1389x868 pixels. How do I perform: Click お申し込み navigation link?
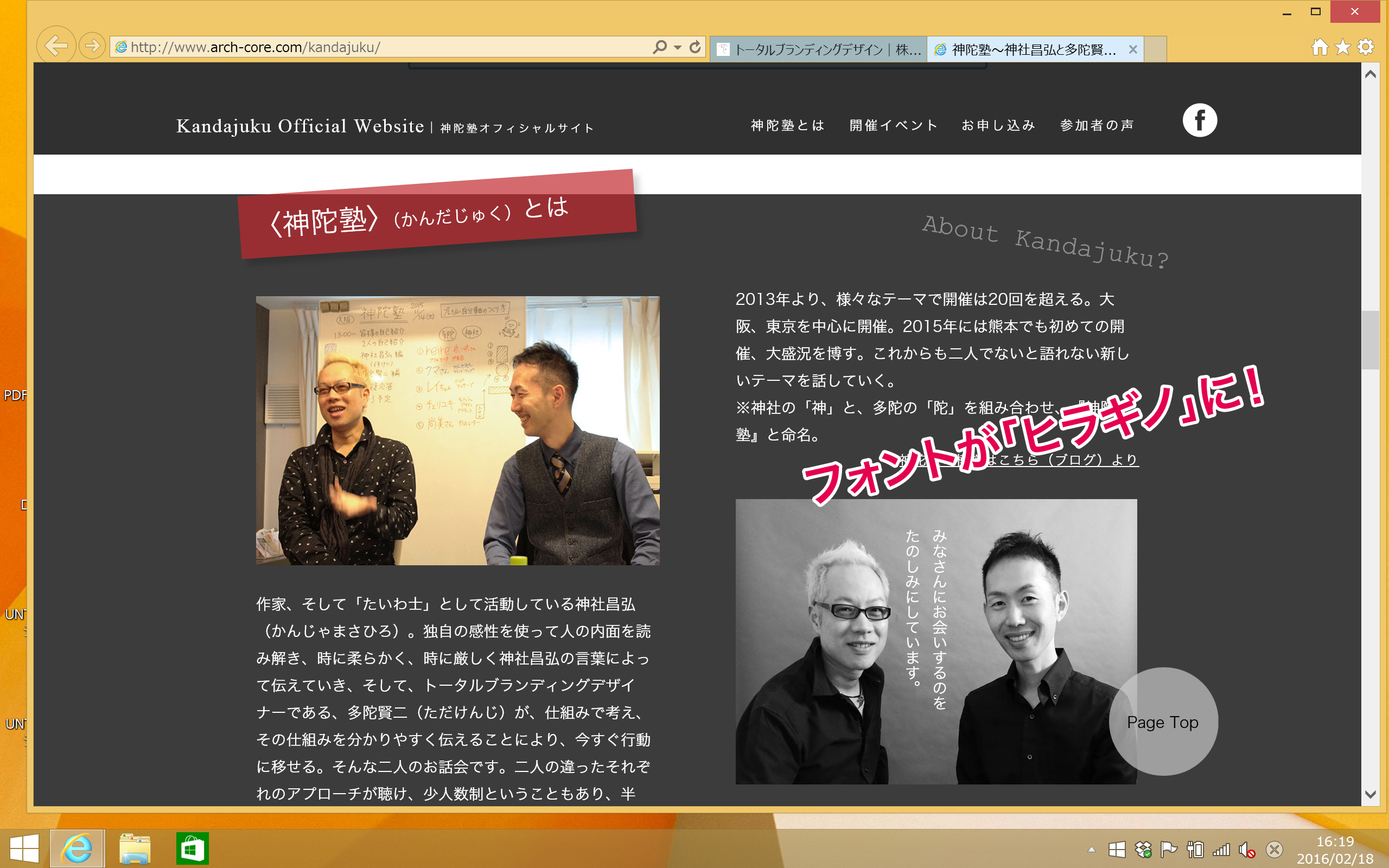(x=998, y=125)
